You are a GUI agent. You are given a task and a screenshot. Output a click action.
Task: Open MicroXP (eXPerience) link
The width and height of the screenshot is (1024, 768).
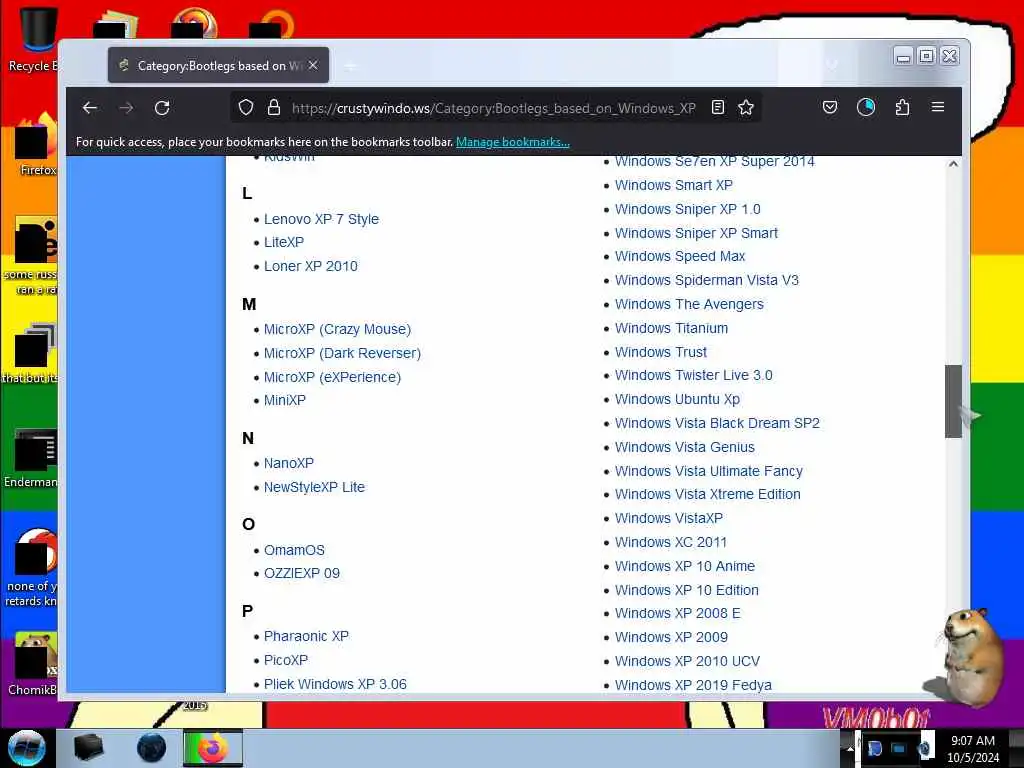[332, 377]
